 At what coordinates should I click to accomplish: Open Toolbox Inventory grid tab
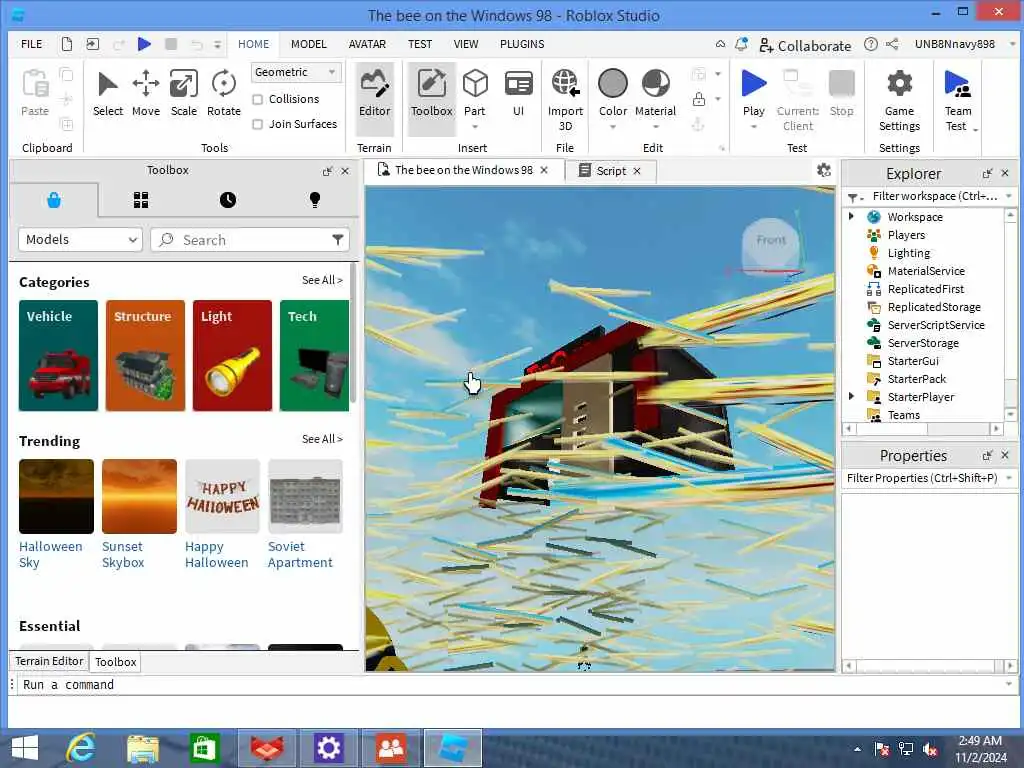click(141, 200)
